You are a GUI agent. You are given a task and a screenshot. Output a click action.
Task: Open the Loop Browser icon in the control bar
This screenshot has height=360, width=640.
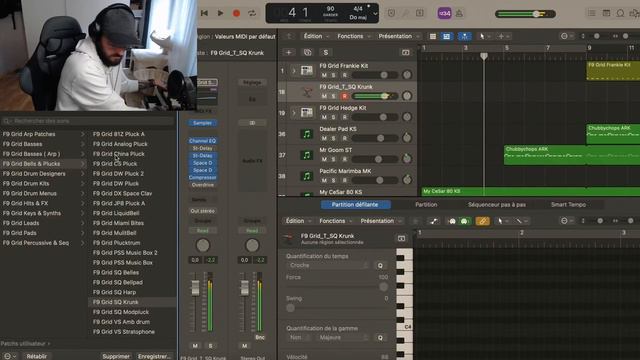click(x=620, y=13)
